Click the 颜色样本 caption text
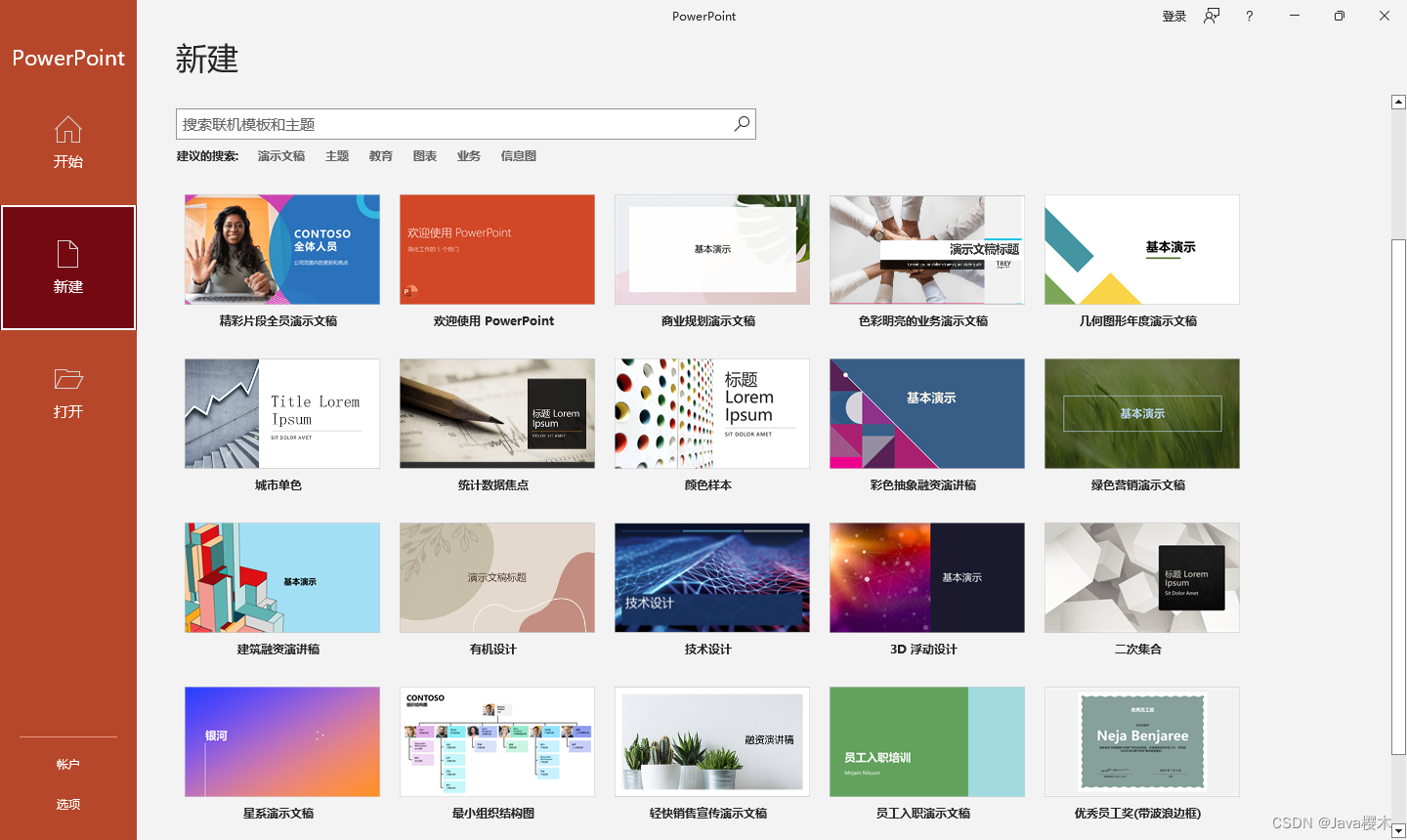This screenshot has height=840, width=1407. tap(708, 485)
